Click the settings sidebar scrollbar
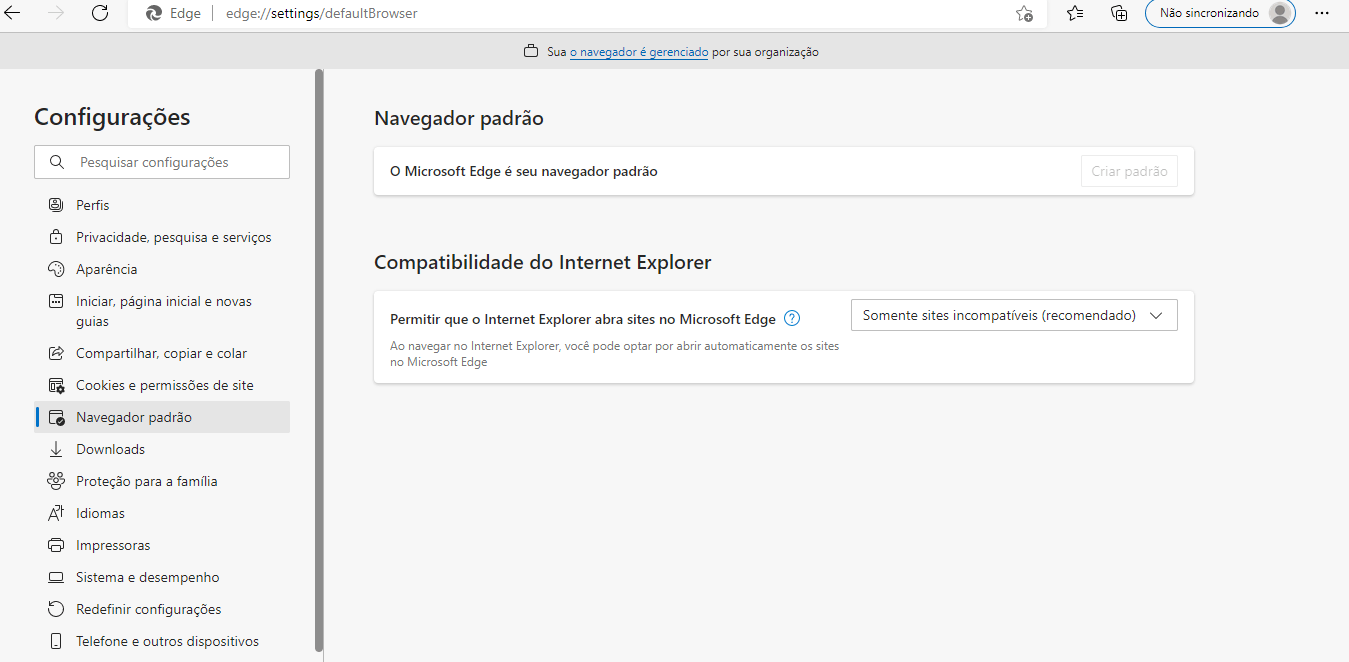1349x662 pixels. (x=319, y=360)
